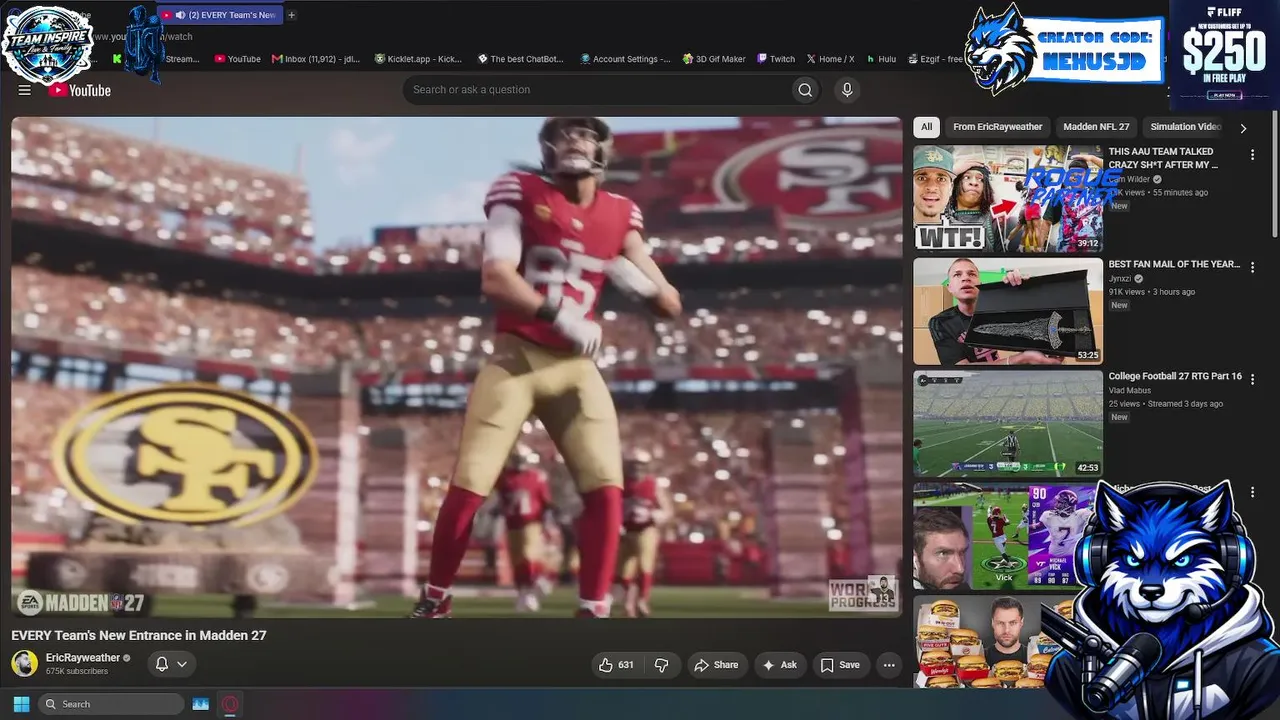The image size is (1280, 720).
Task: Open the Twitch bookmark
Action: [776, 59]
